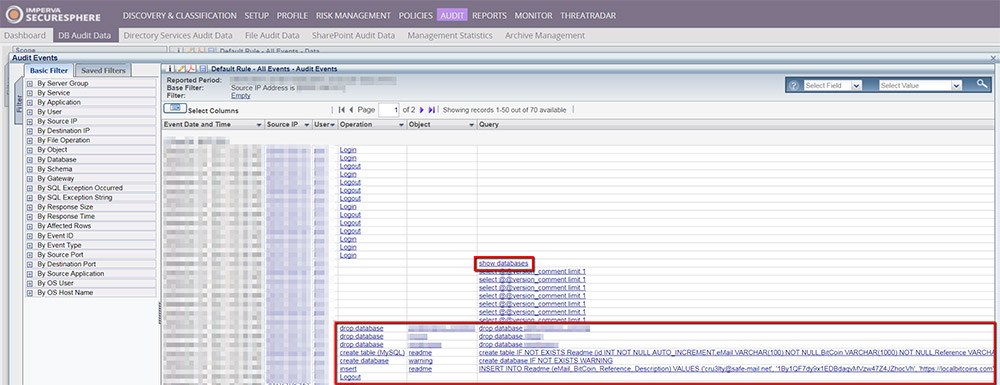1000x385 pixels.
Task: Open Event Date and Time column dropdown
Action: click(259, 125)
